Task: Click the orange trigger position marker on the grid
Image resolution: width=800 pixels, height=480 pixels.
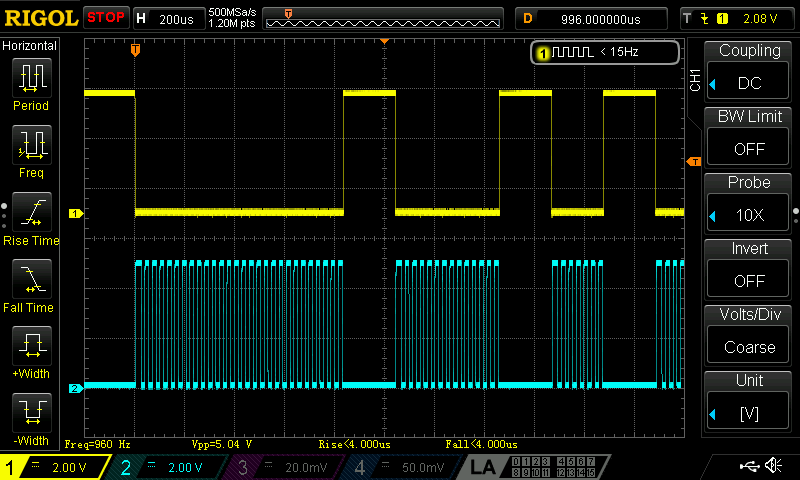Action: coord(135,50)
